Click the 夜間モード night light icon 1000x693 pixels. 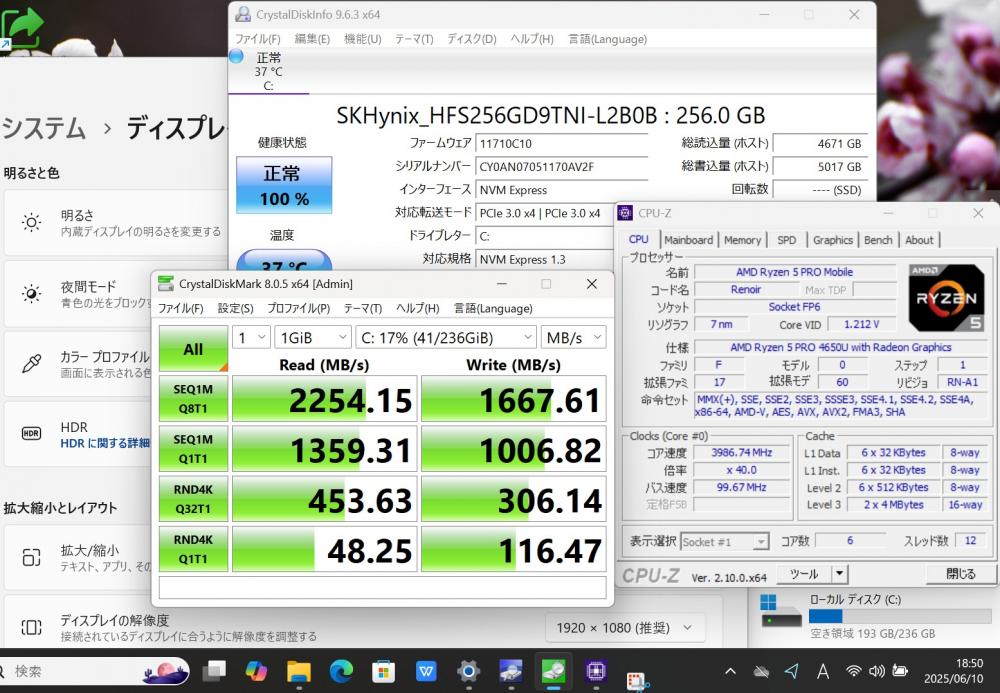pyautogui.click(x=31, y=294)
